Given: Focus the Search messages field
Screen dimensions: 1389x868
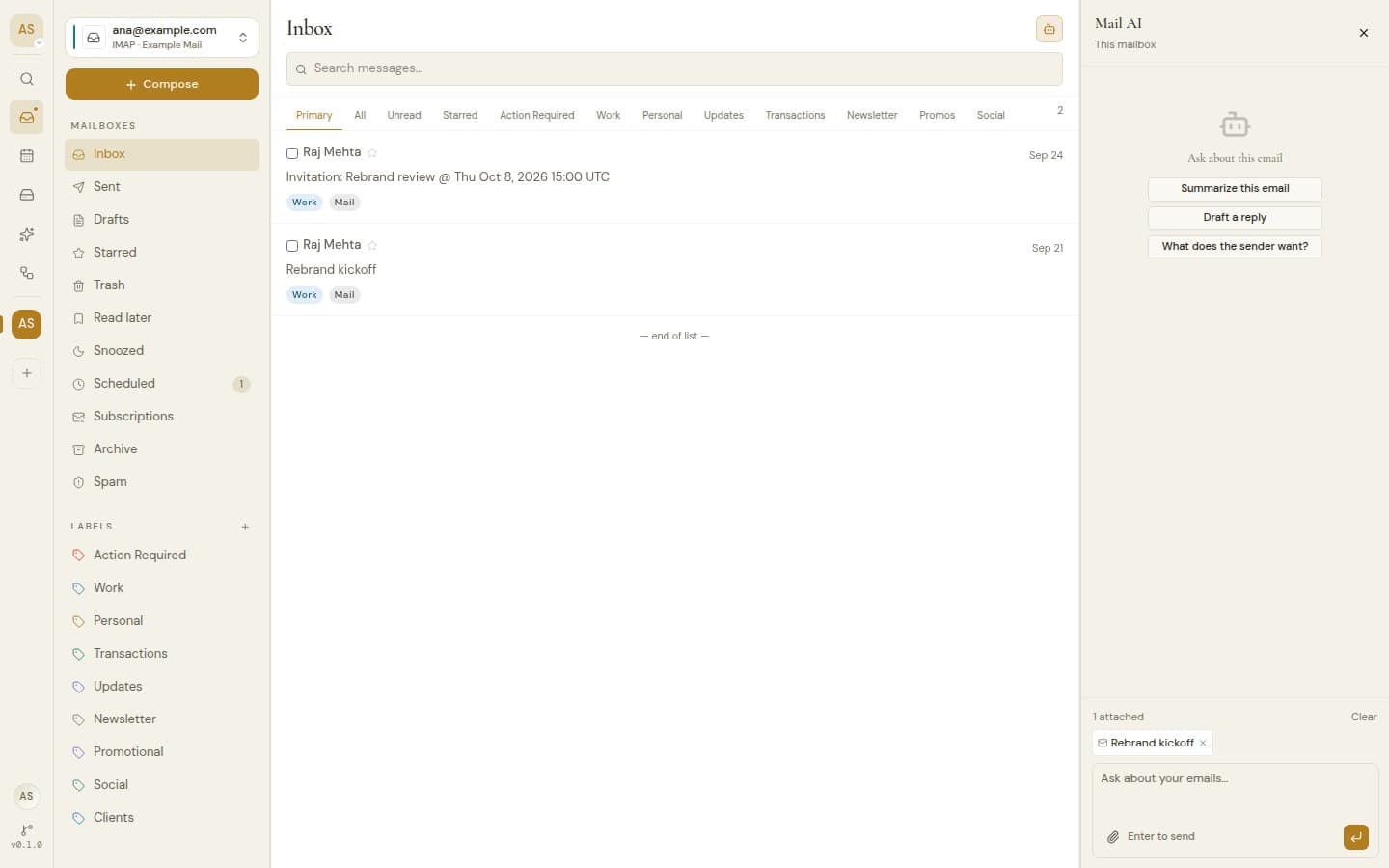Looking at the screenshot, I should [674, 68].
